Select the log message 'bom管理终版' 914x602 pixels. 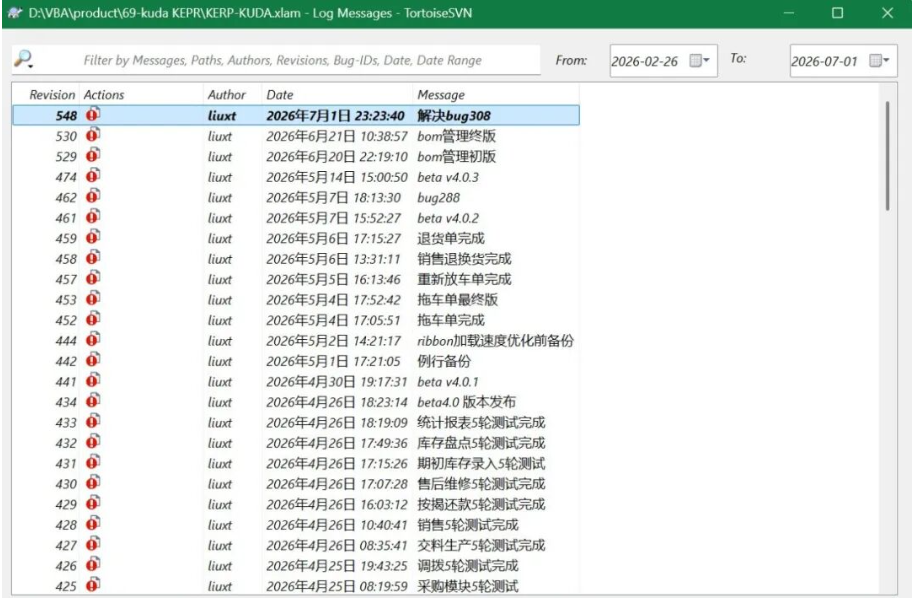(x=456, y=136)
